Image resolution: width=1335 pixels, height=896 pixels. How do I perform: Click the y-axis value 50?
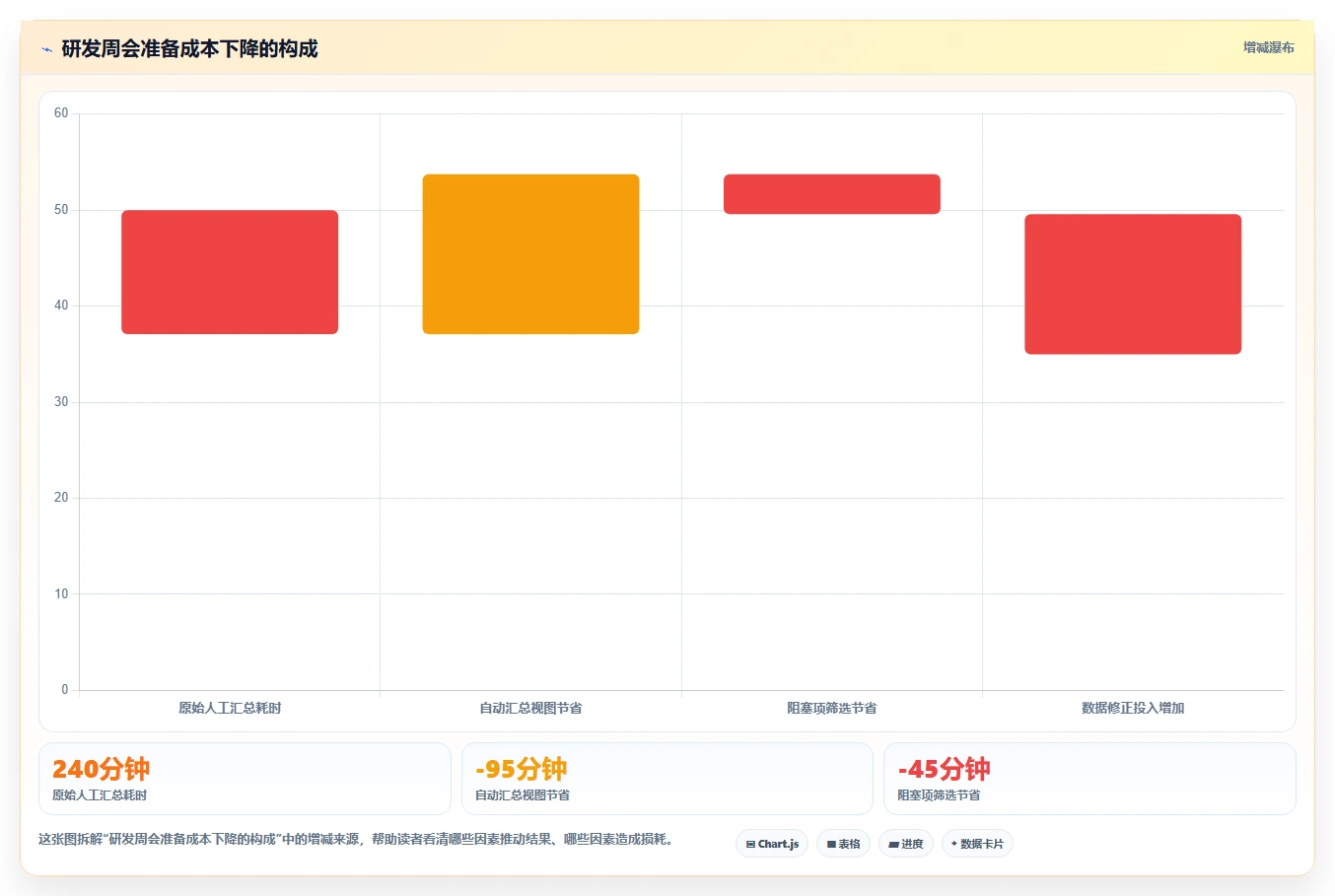click(61, 210)
